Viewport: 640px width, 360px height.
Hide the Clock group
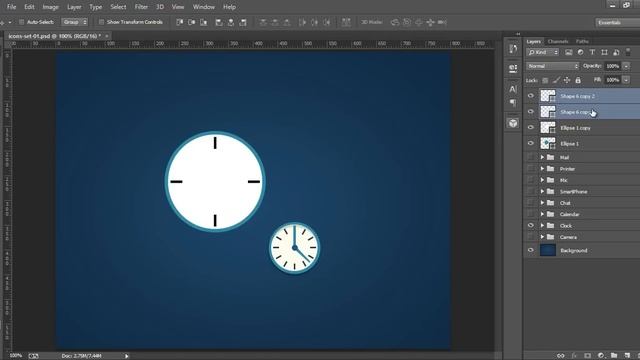pos(531,225)
